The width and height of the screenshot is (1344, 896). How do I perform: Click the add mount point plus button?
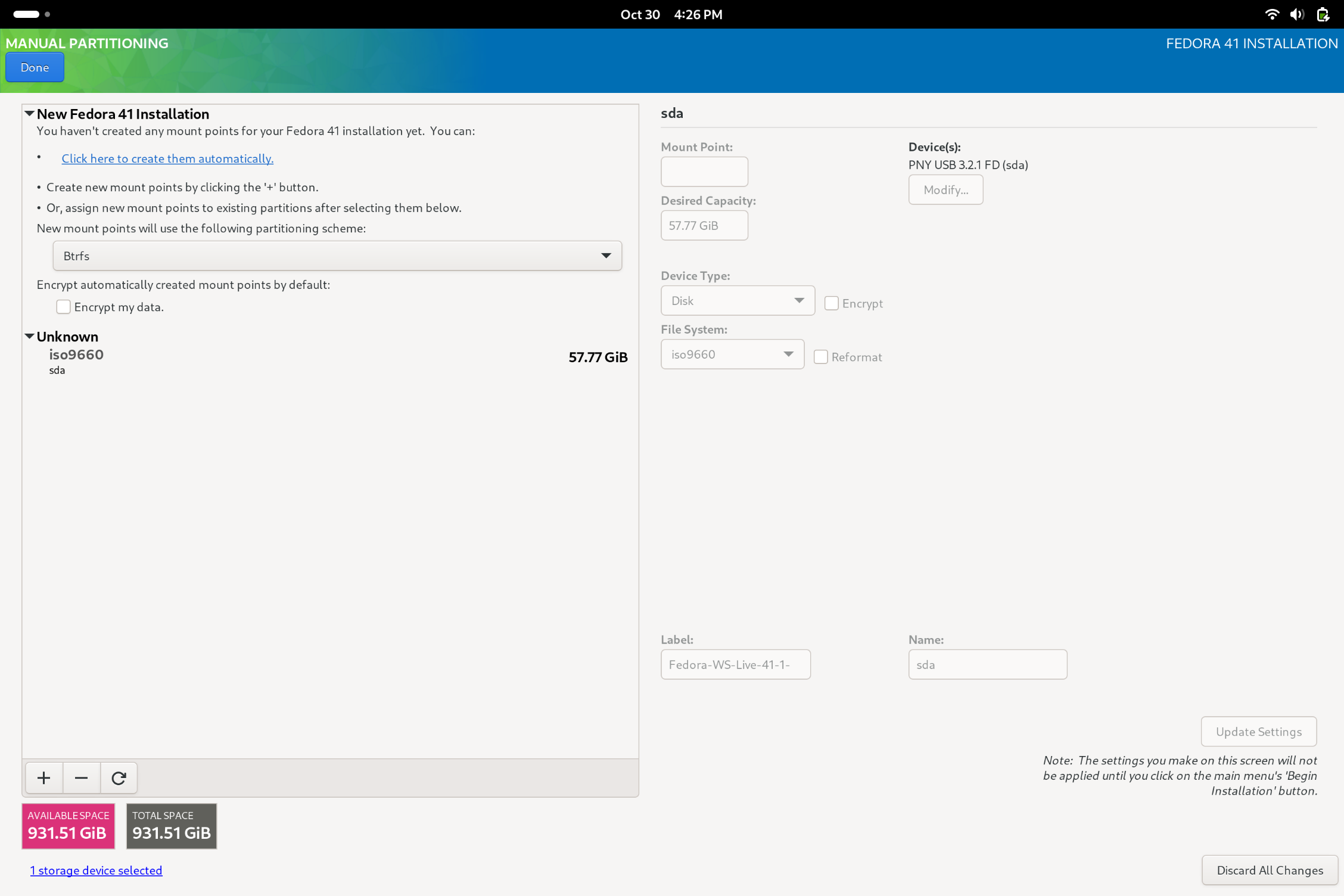[x=44, y=778]
